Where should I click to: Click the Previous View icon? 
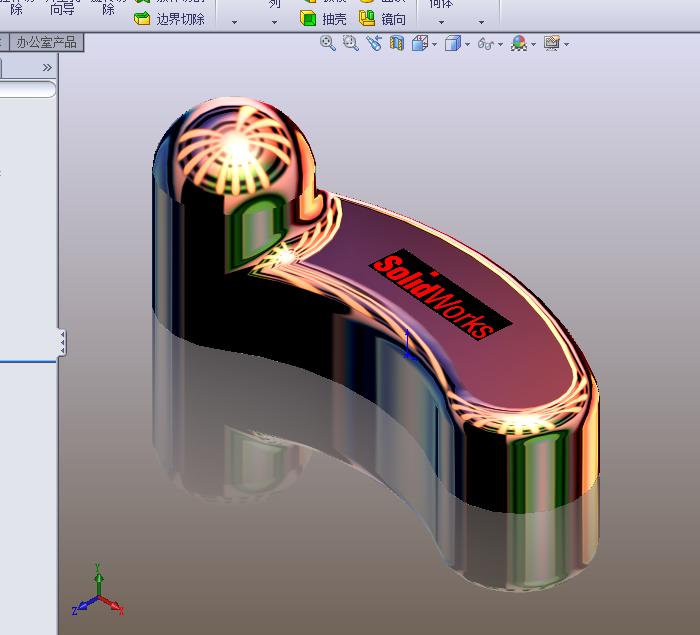click(374, 43)
